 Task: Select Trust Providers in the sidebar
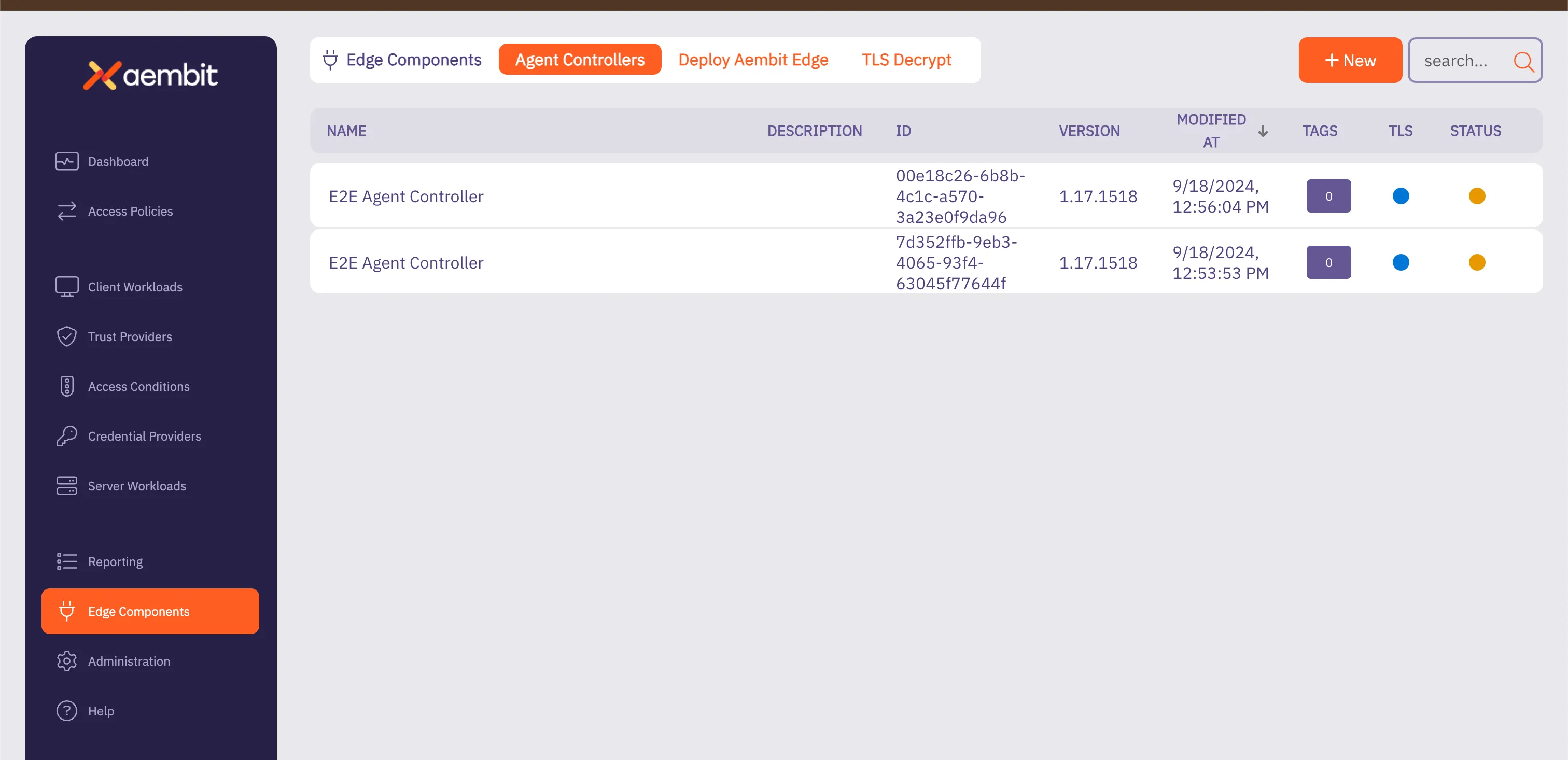pos(129,336)
